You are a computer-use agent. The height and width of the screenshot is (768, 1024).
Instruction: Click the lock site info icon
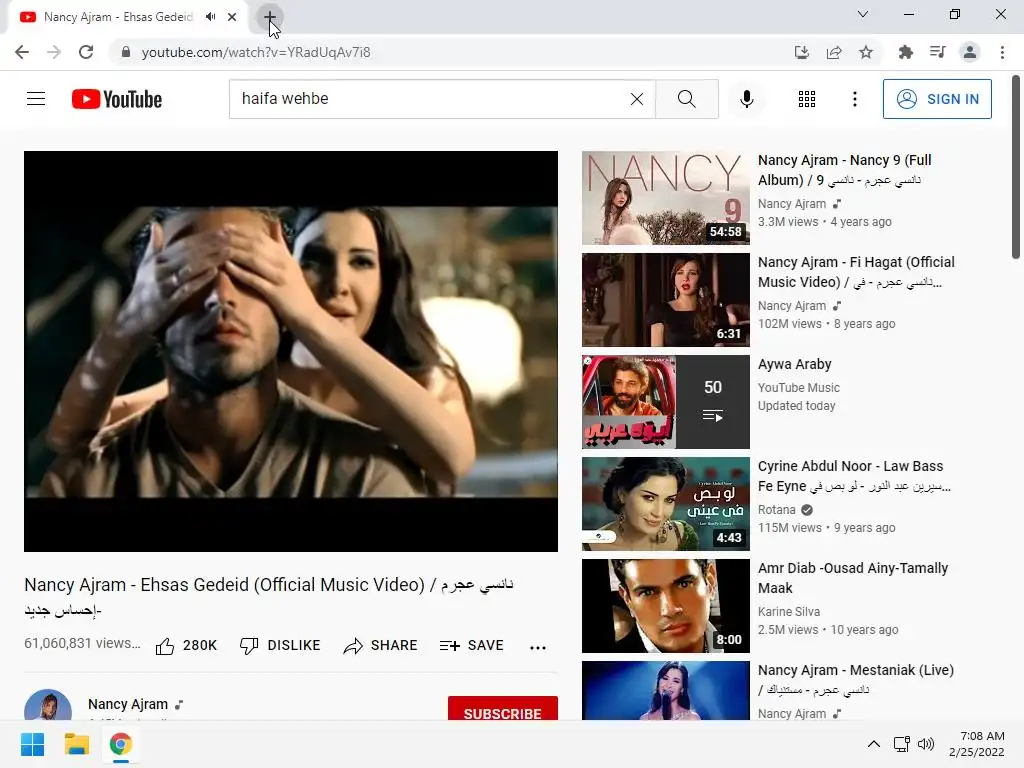coord(126,52)
